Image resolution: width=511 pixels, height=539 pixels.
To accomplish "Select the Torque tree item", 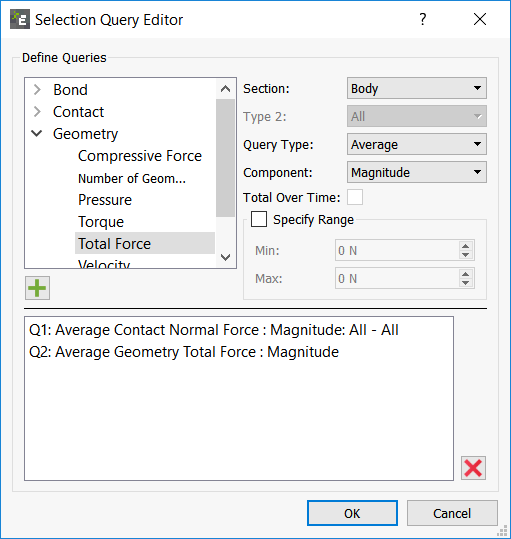I will (101, 222).
